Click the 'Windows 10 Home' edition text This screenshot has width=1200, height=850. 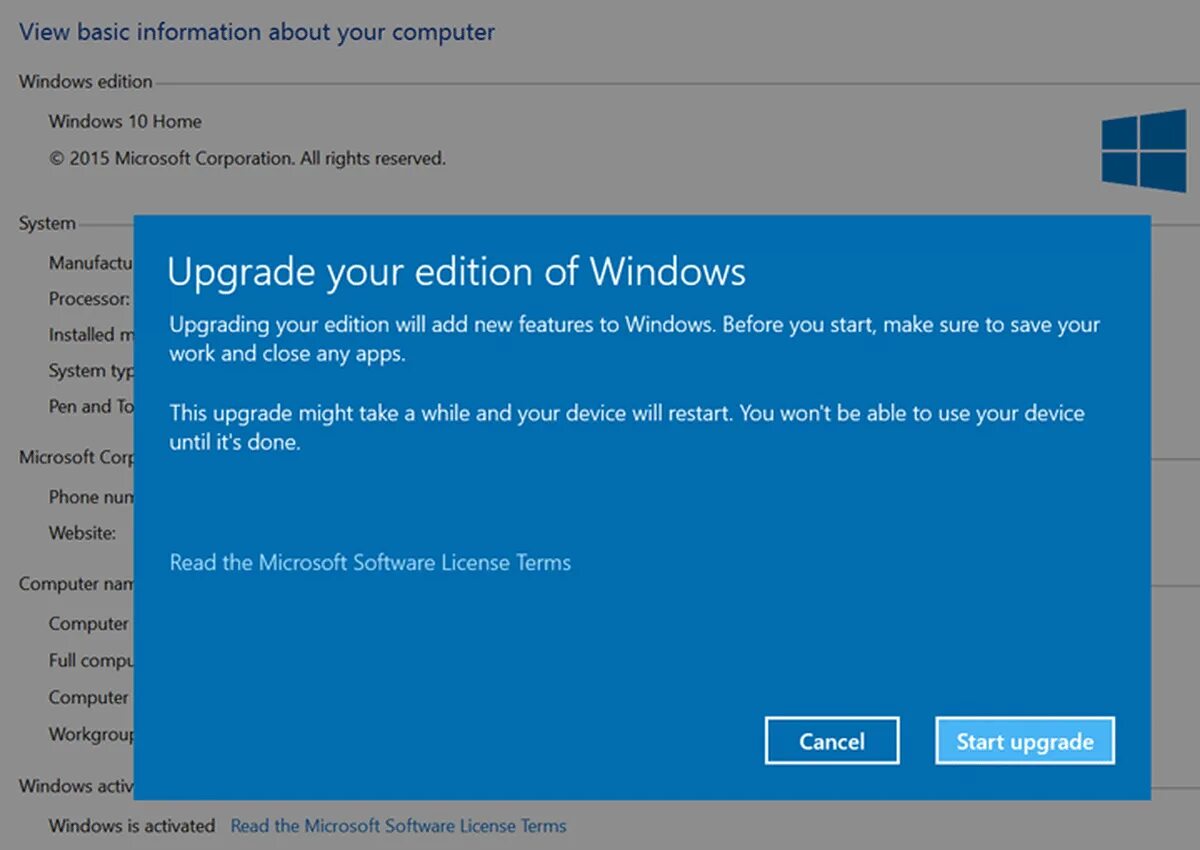click(x=125, y=121)
